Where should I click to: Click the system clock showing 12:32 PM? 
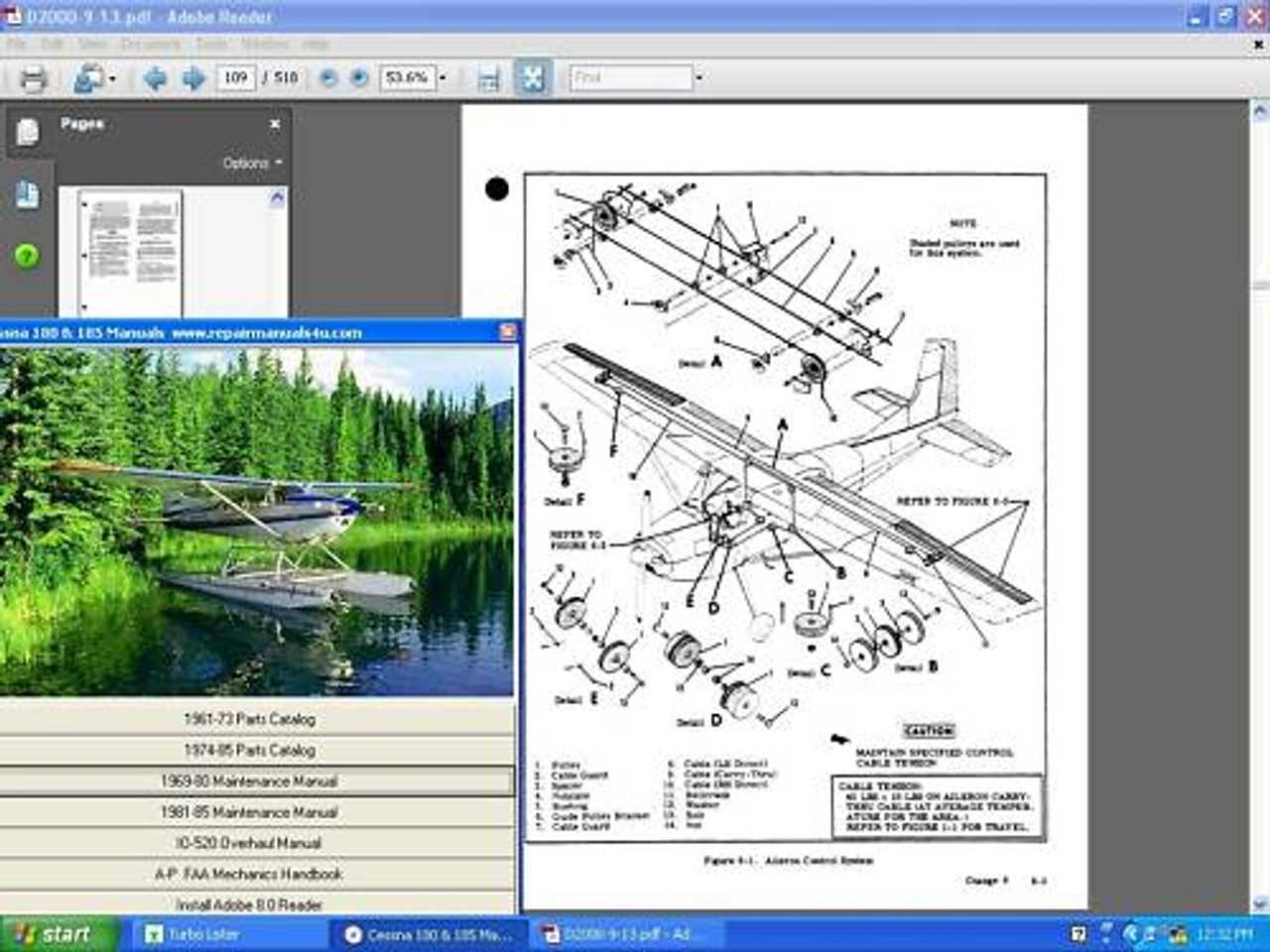(1224, 934)
